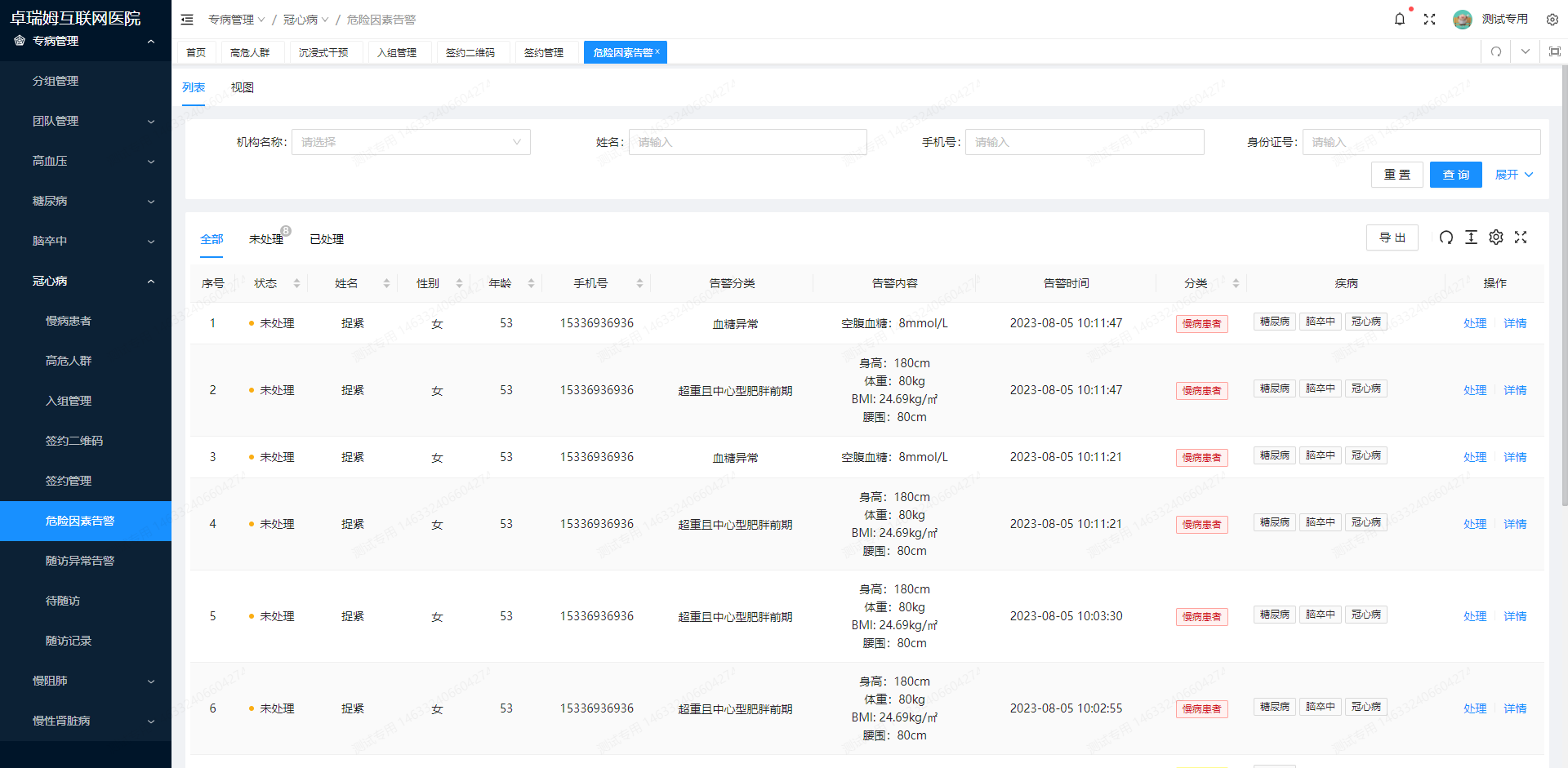
Task: Click the 专病管理 sidebar header icon
Action: coord(20,40)
